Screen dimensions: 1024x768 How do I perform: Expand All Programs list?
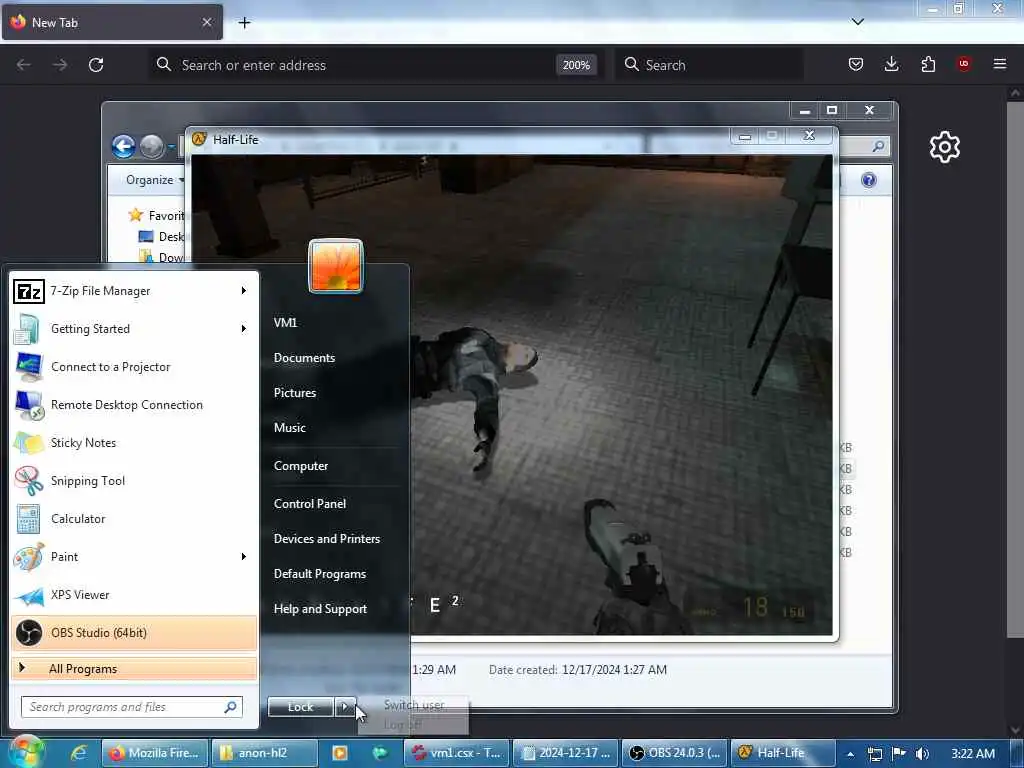pyautogui.click(x=134, y=669)
